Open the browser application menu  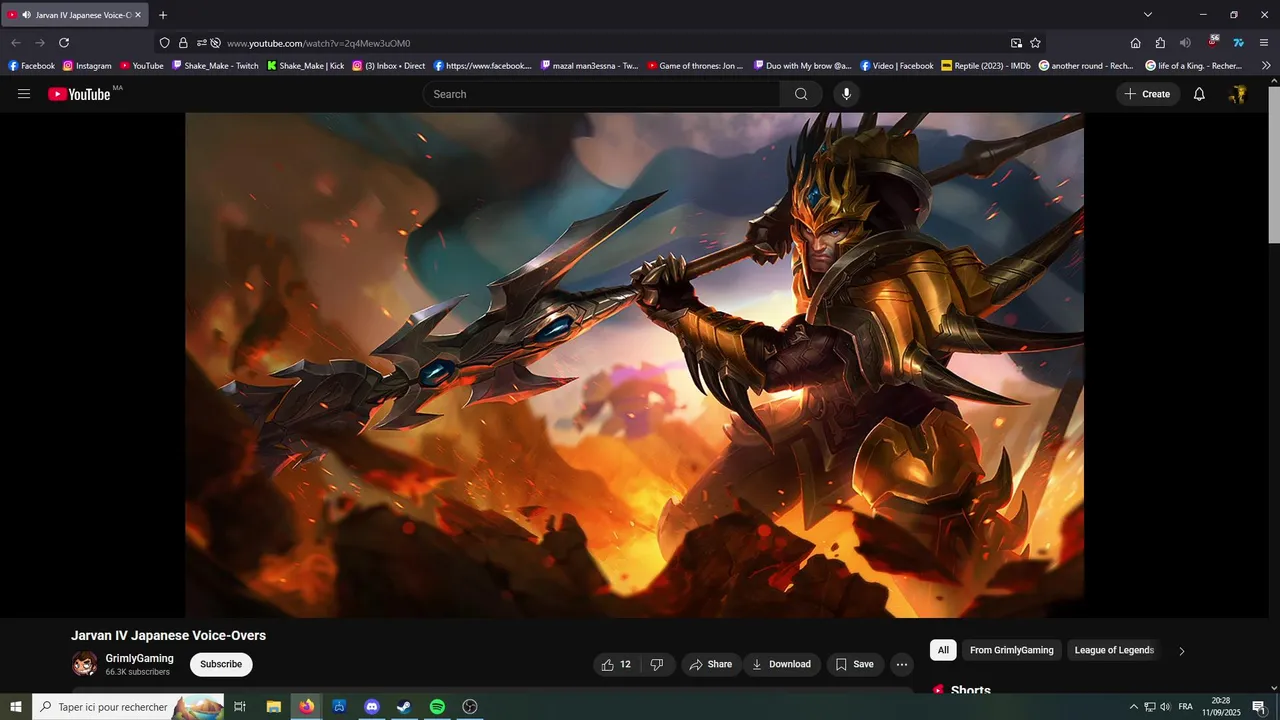tap(1264, 43)
